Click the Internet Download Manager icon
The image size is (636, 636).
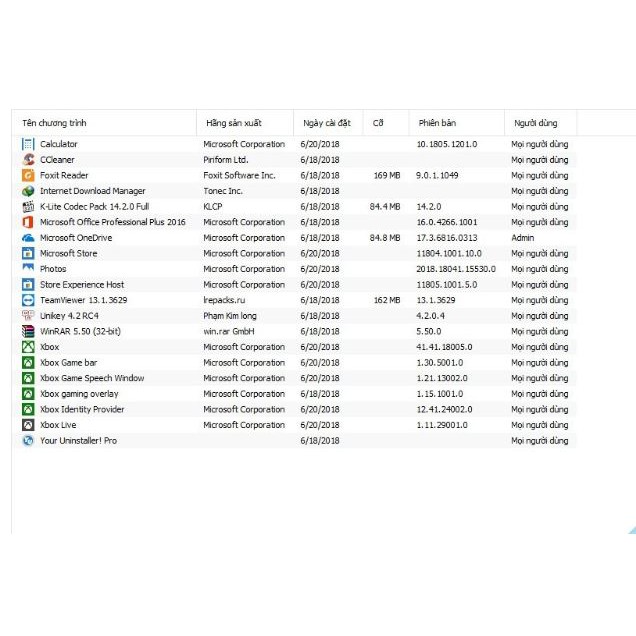tap(28, 191)
